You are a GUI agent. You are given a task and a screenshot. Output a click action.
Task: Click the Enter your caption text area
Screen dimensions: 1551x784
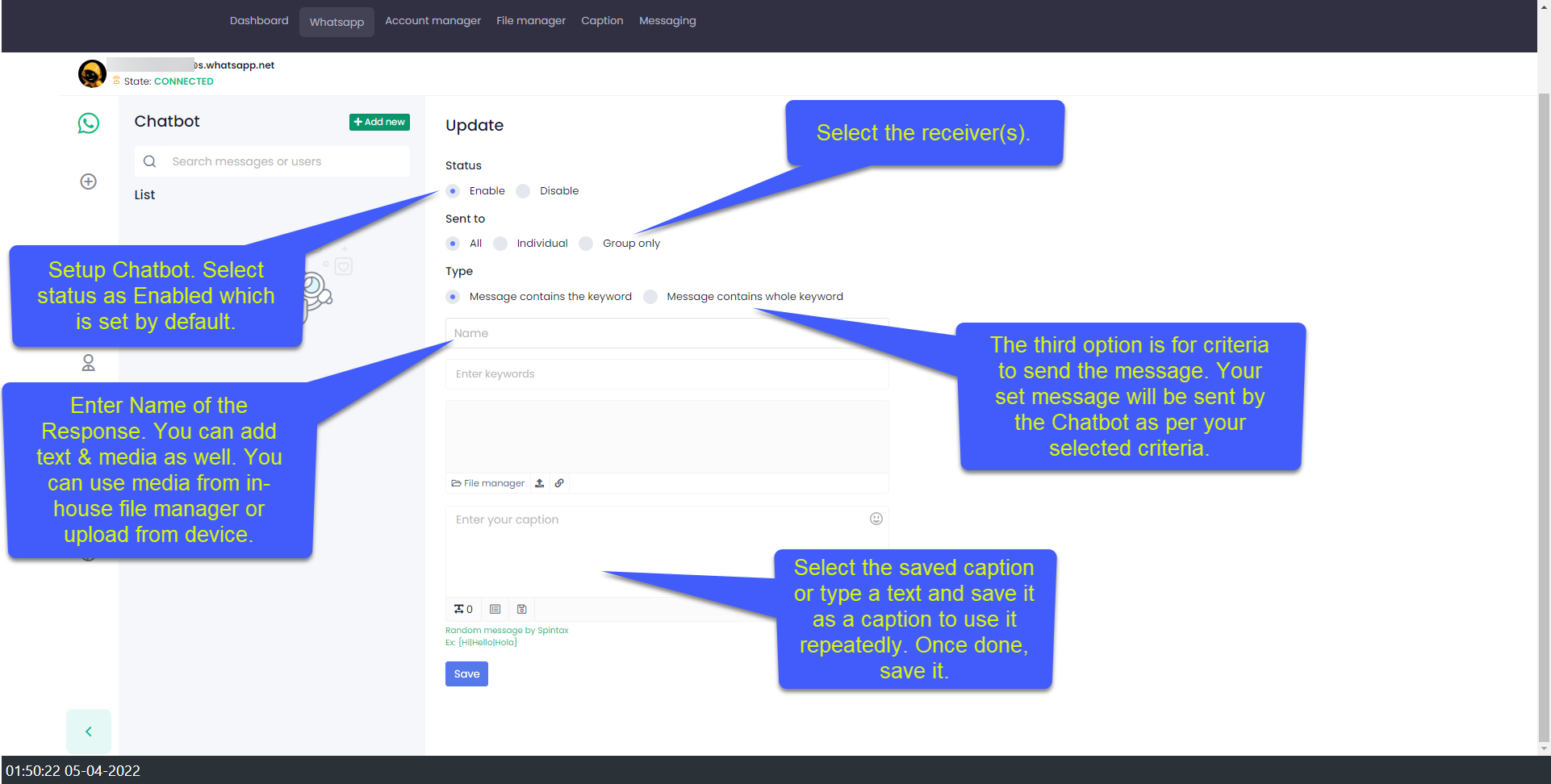click(x=667, y=552)
